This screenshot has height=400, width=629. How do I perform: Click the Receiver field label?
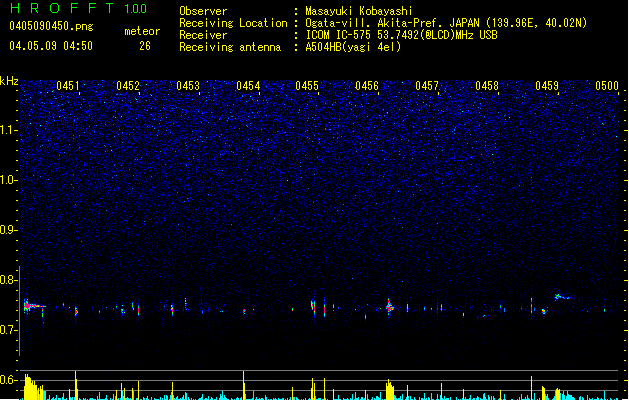point(203,35)
